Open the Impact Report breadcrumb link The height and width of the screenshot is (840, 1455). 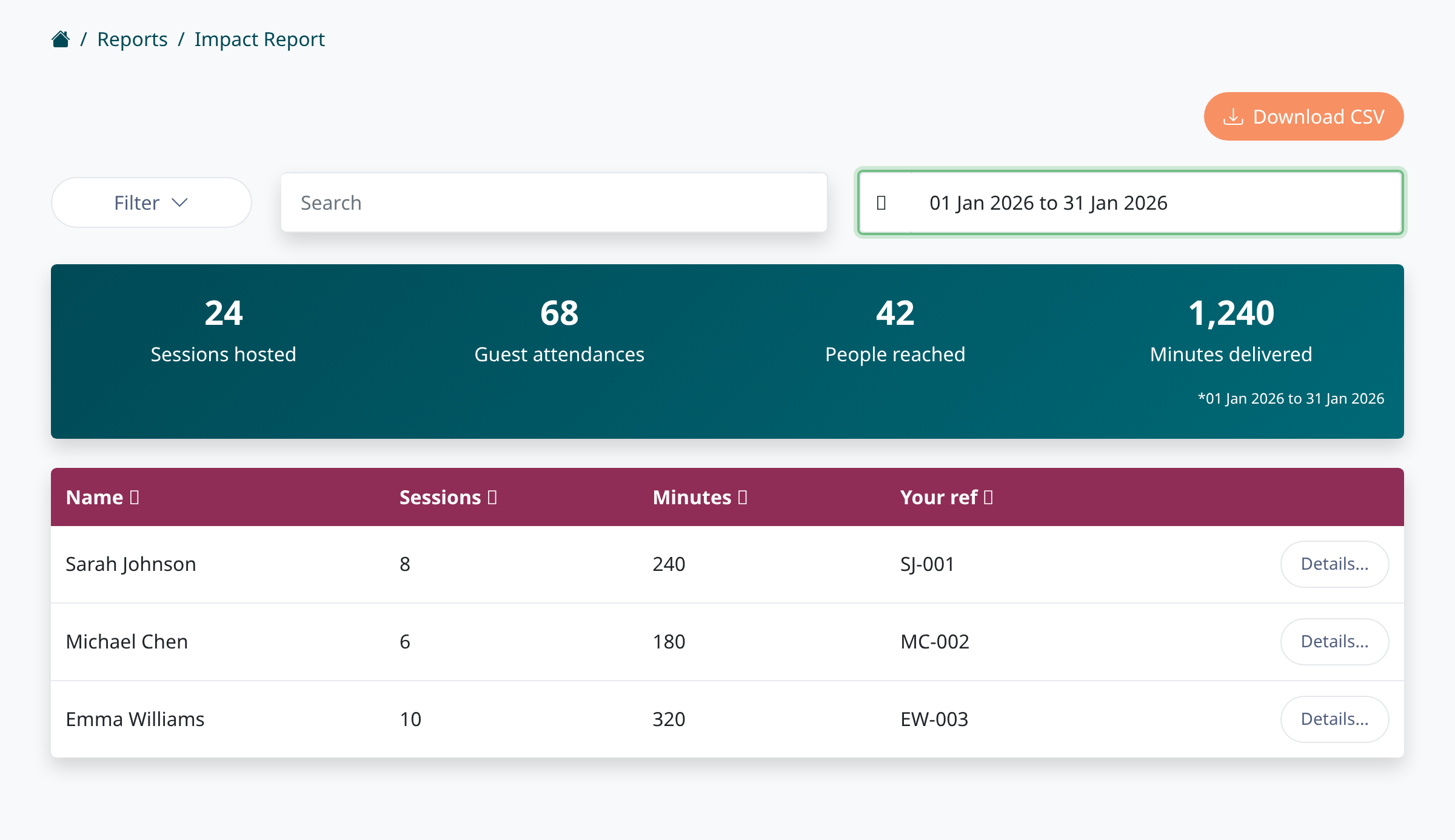pyautogui.click(x=259, y=39)
